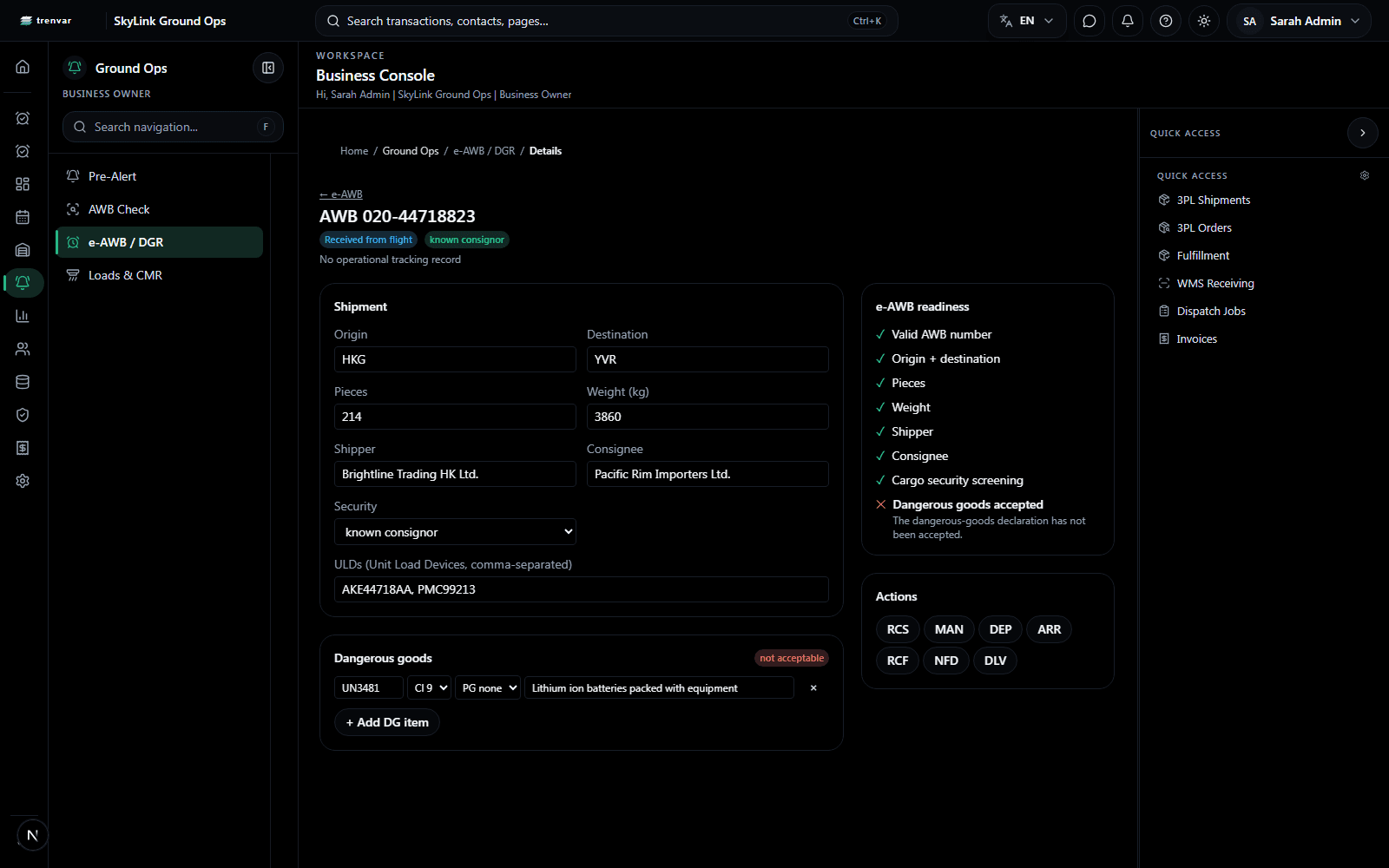Collapse the Quick Access panel chevron
The image size is (1389, 868).
[1363, 133]
